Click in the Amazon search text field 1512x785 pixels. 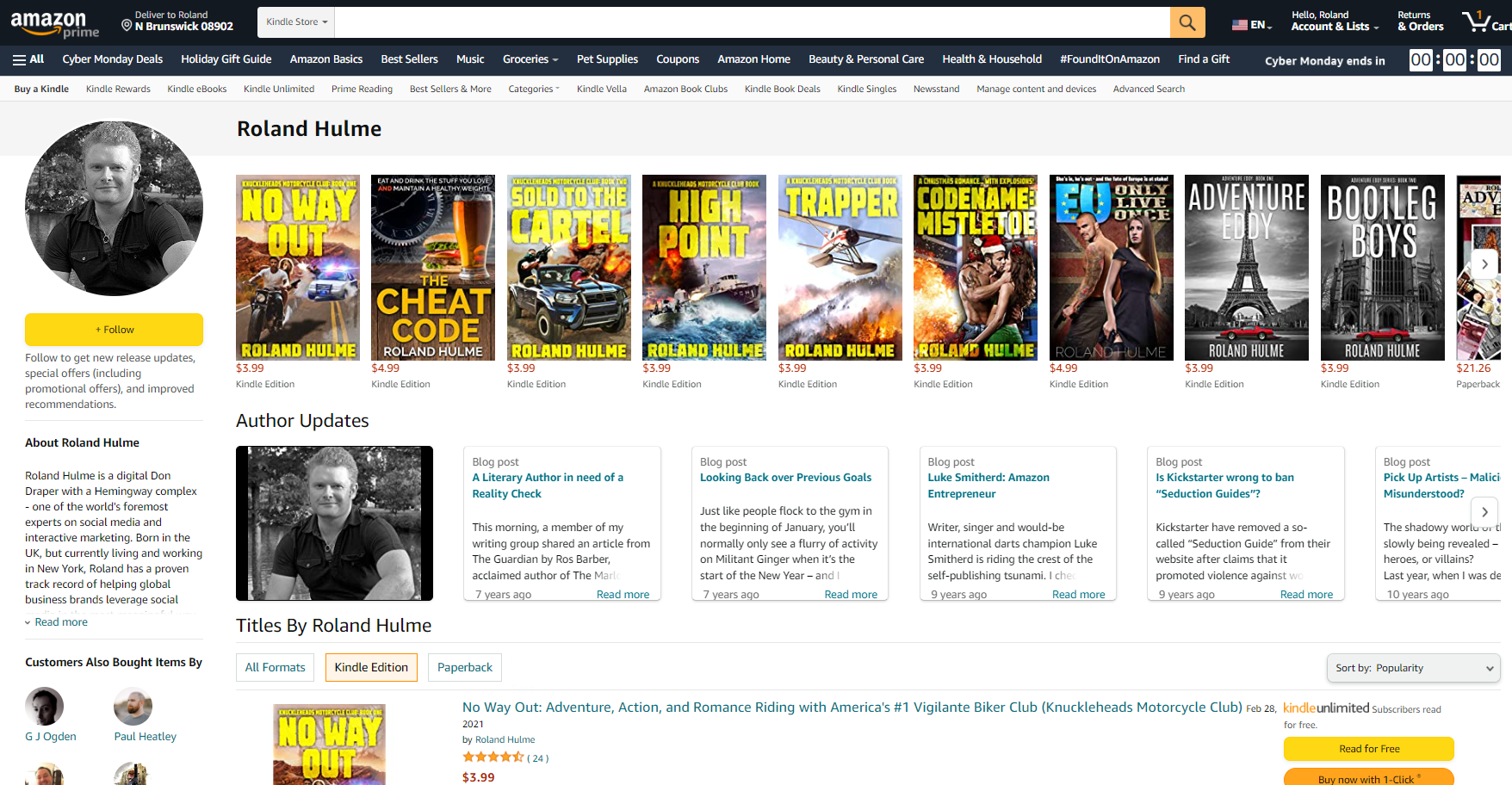pyautogui.click(x=751, y=22)
